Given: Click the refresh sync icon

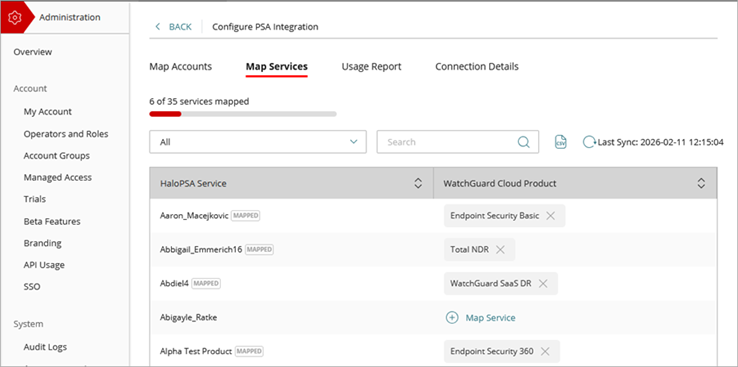Looking at the screenshot, I should coord(589,142).
